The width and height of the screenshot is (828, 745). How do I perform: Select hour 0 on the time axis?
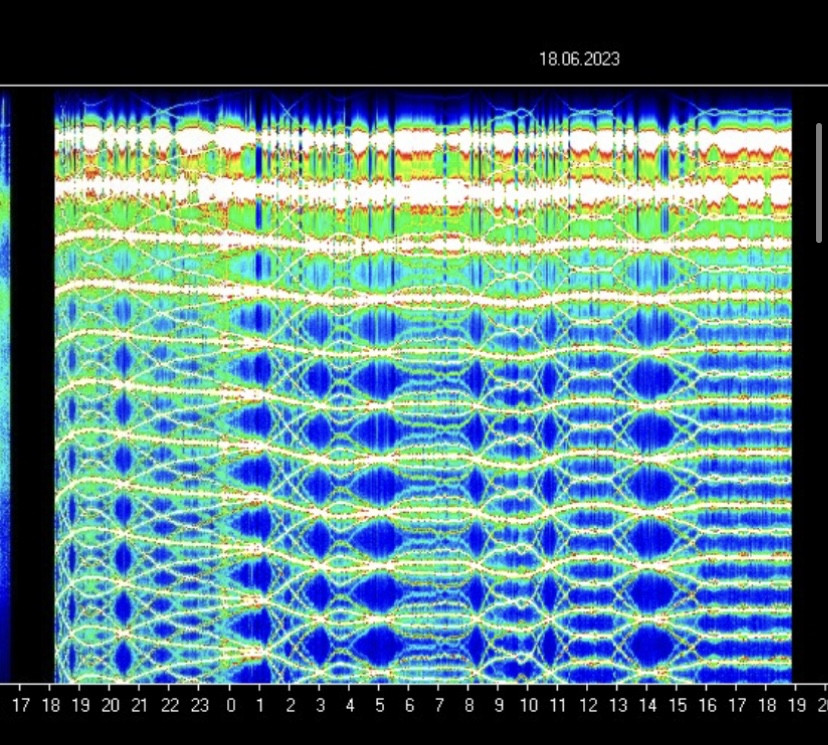coord(230,706)
